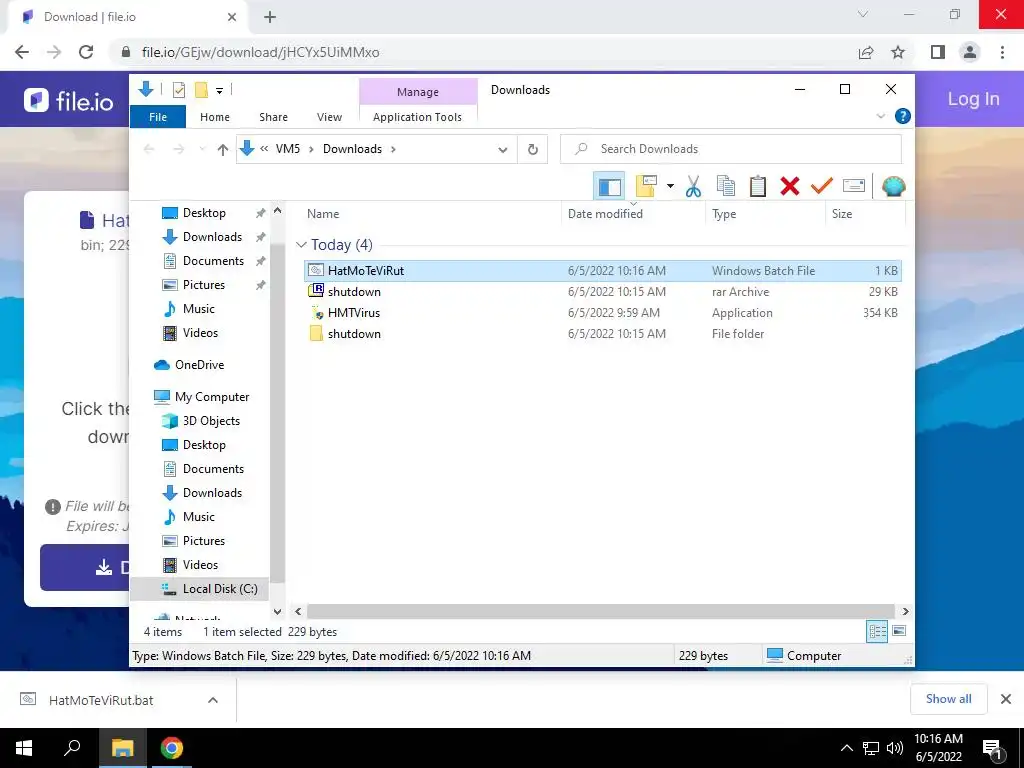This screenshot has height=768, width=1024.
Task: Click the Explorer Help question mark icon
Action: pos(903,116)
